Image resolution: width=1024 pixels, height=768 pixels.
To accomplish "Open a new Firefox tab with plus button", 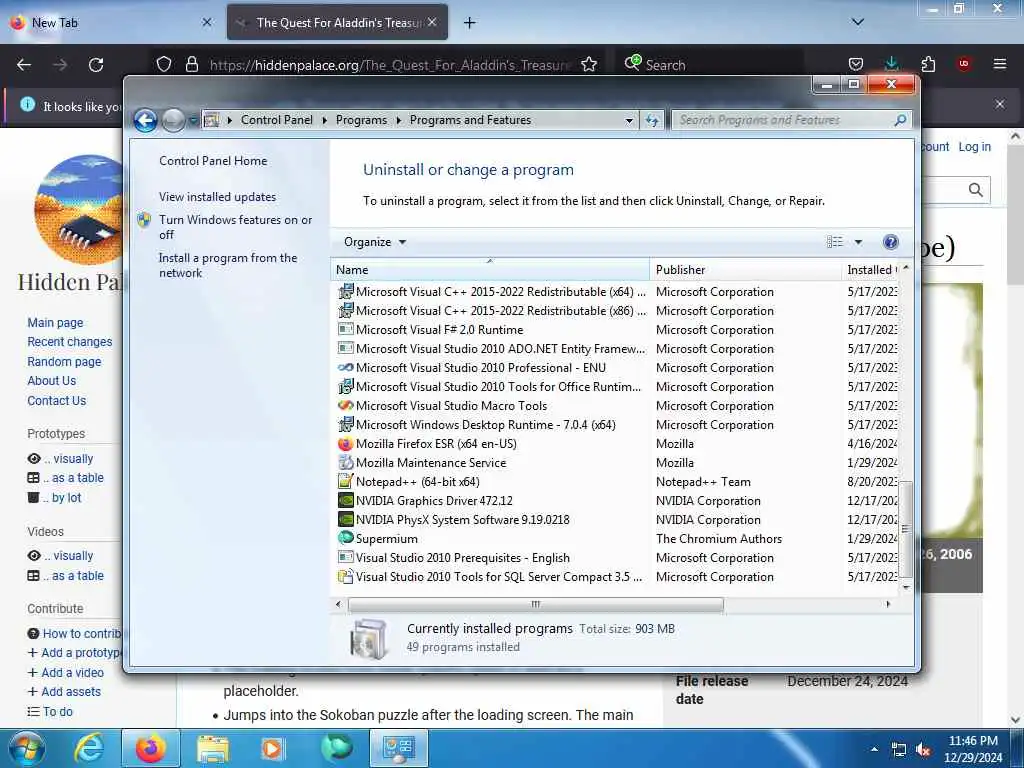I will [x=469, y=22].
